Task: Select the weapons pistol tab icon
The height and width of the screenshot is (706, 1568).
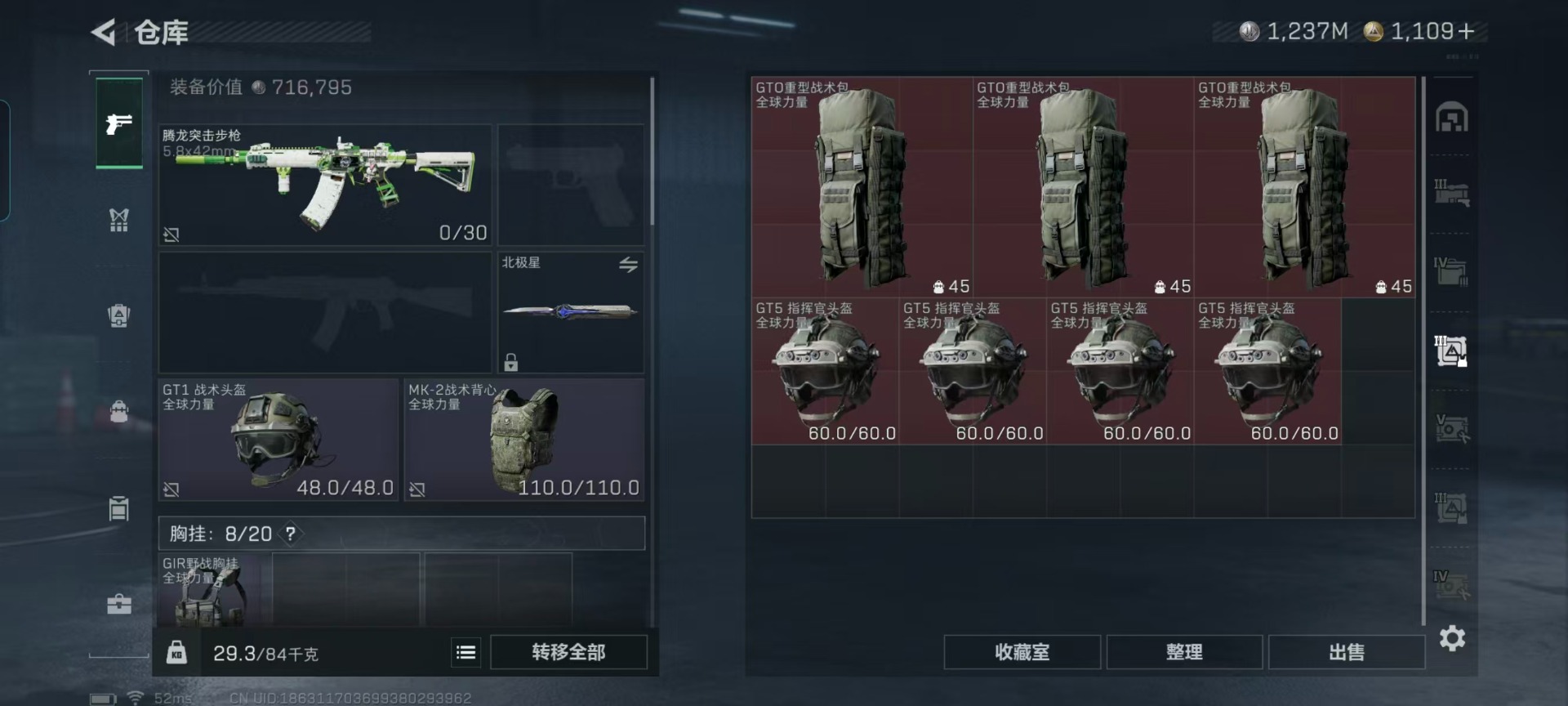Action: [119, 123]
